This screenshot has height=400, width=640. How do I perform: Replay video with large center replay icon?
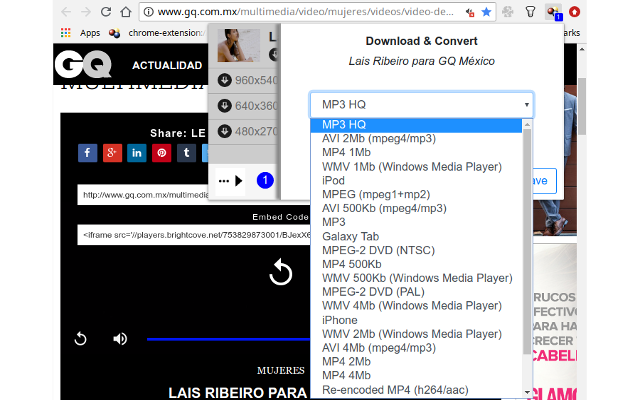(281, 272)
